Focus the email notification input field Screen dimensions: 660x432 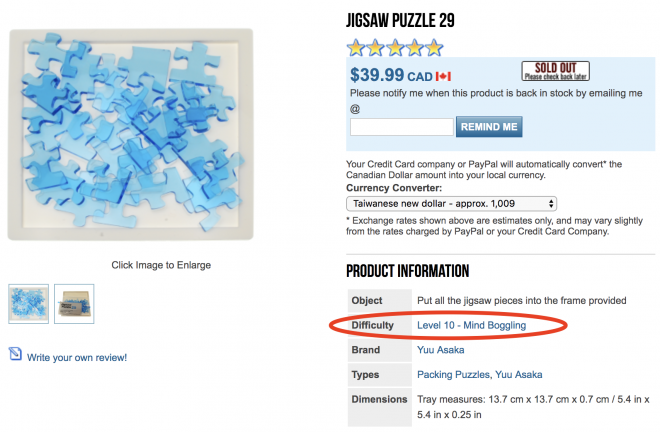[401, 127]
